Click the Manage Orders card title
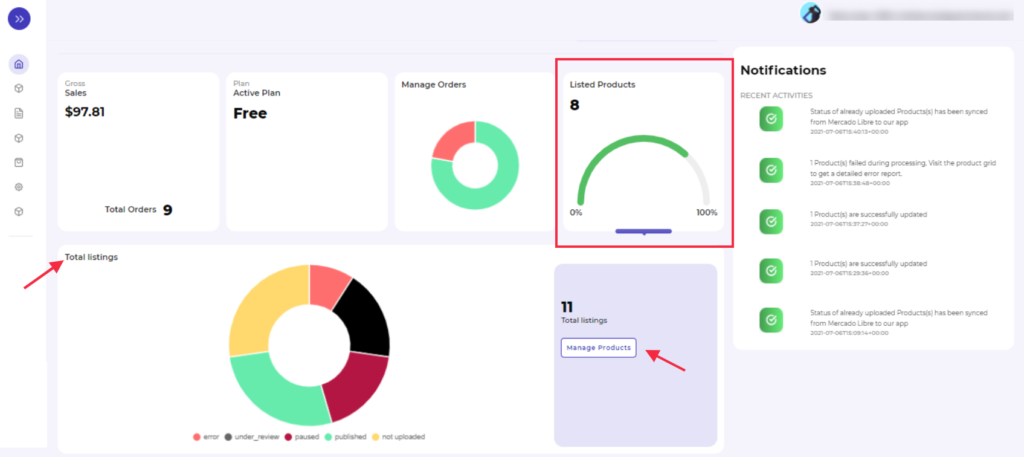Image resolution: width=1024 pixels, height=457 pixels. click(x=434, y=85)
